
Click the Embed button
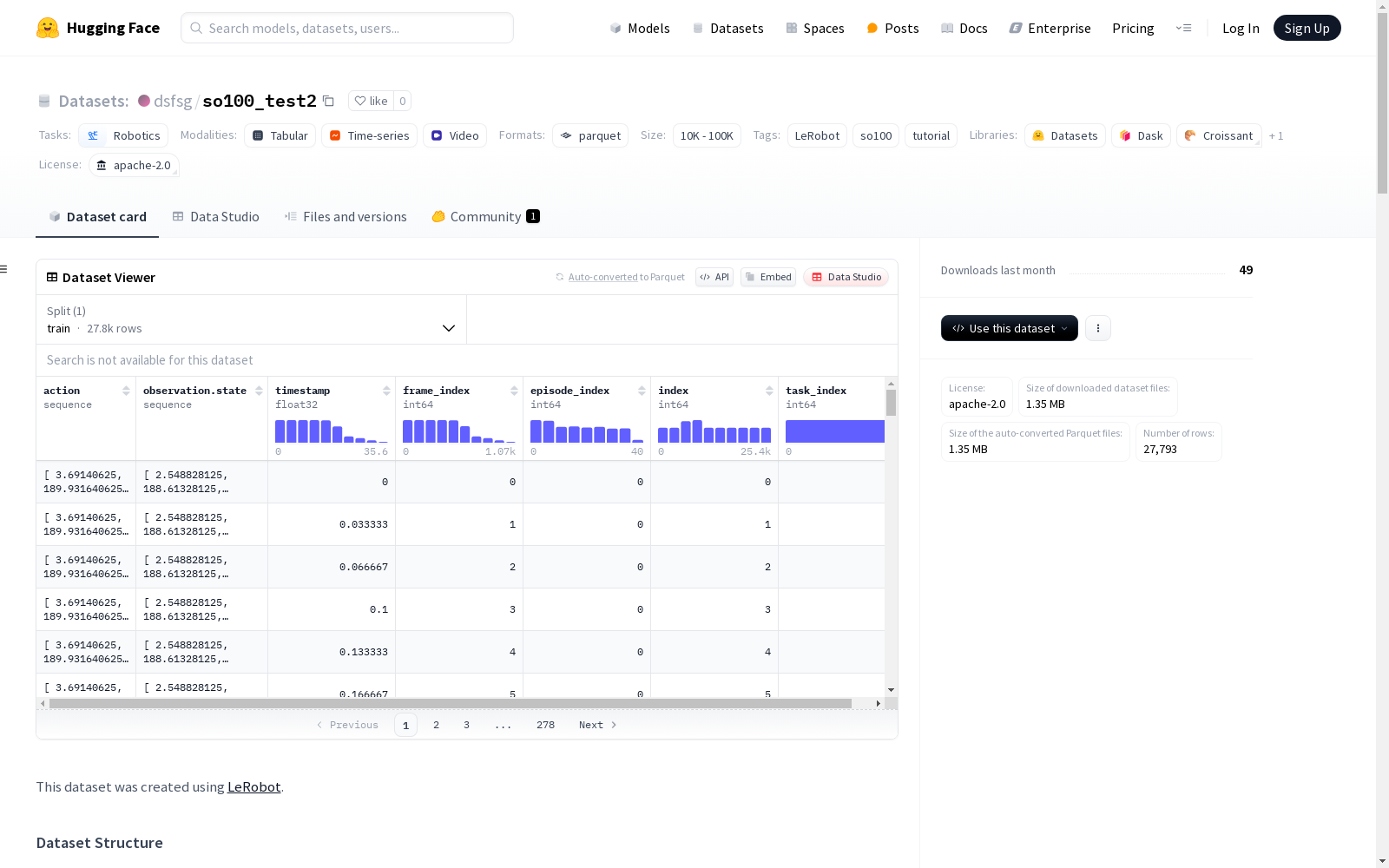(768, 277)
